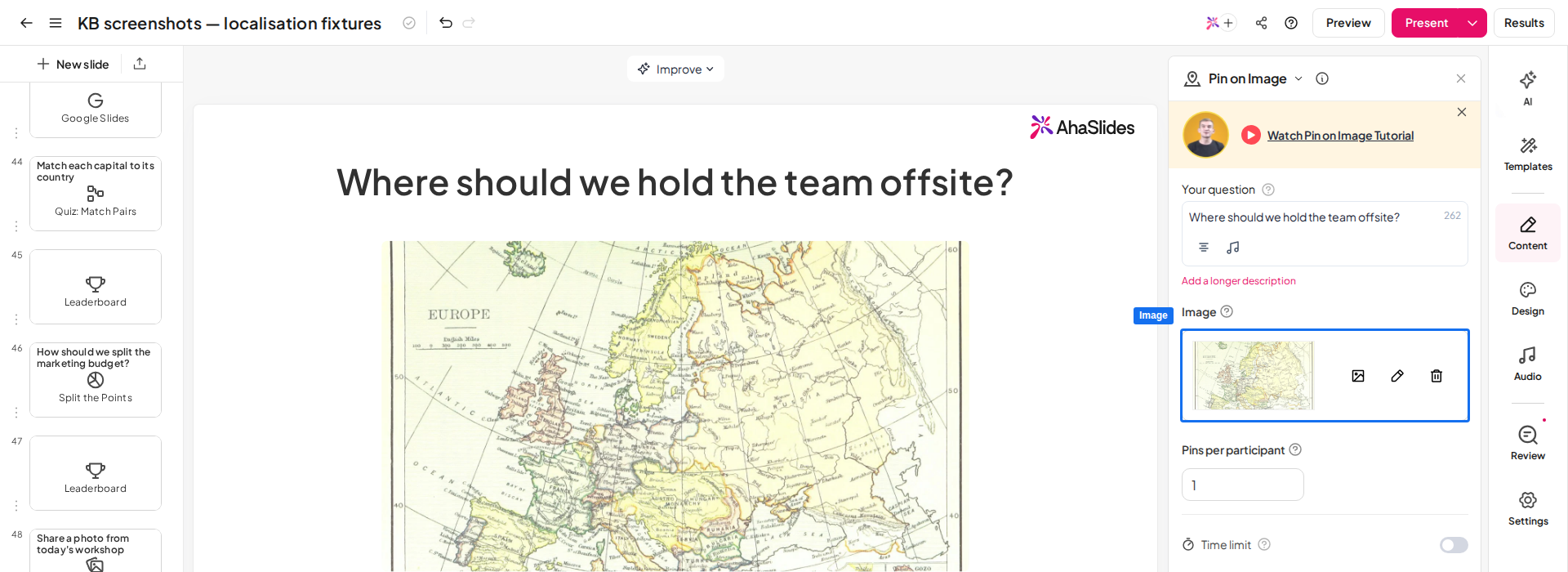The height and width of the screenshot is (572, 1568).
Task: Switch to the Content tab
Action: click(x=1528, y=233)
